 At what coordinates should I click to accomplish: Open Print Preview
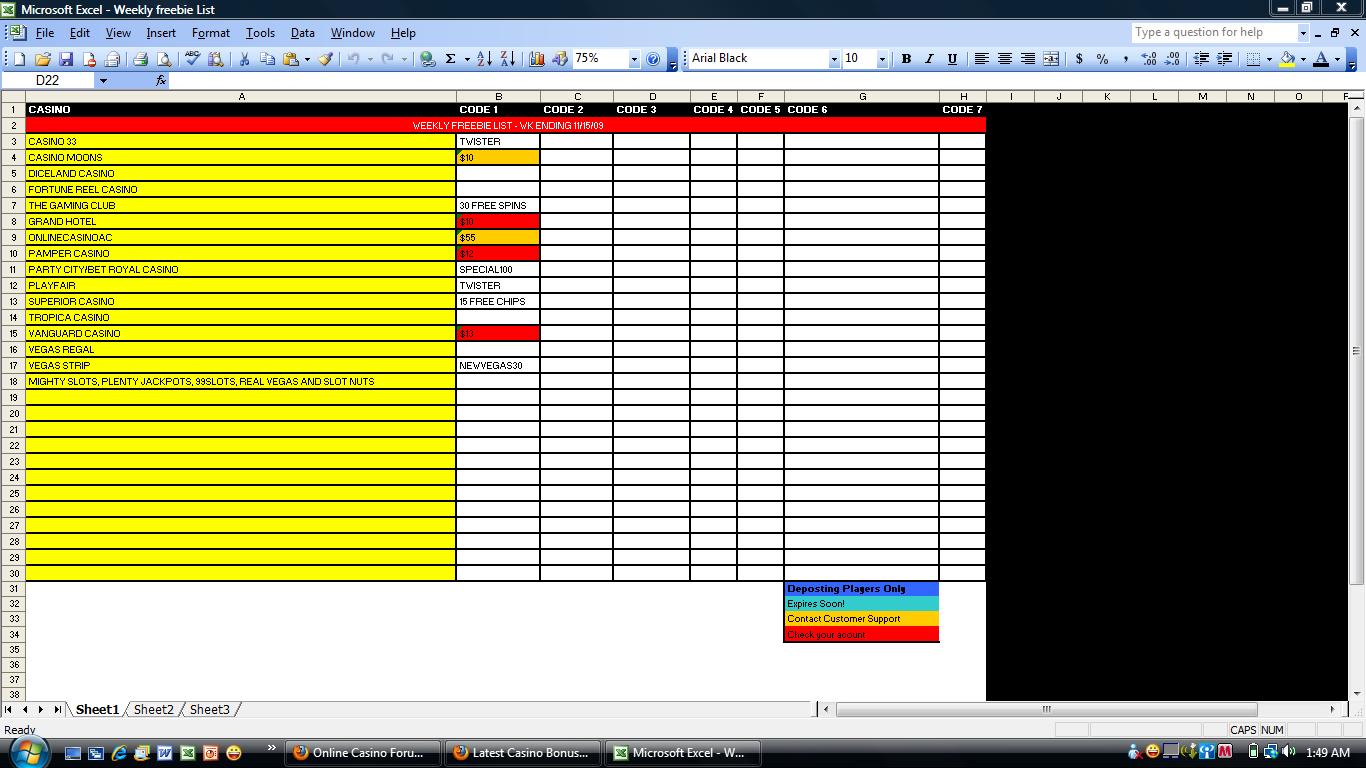tap(164, 59)
